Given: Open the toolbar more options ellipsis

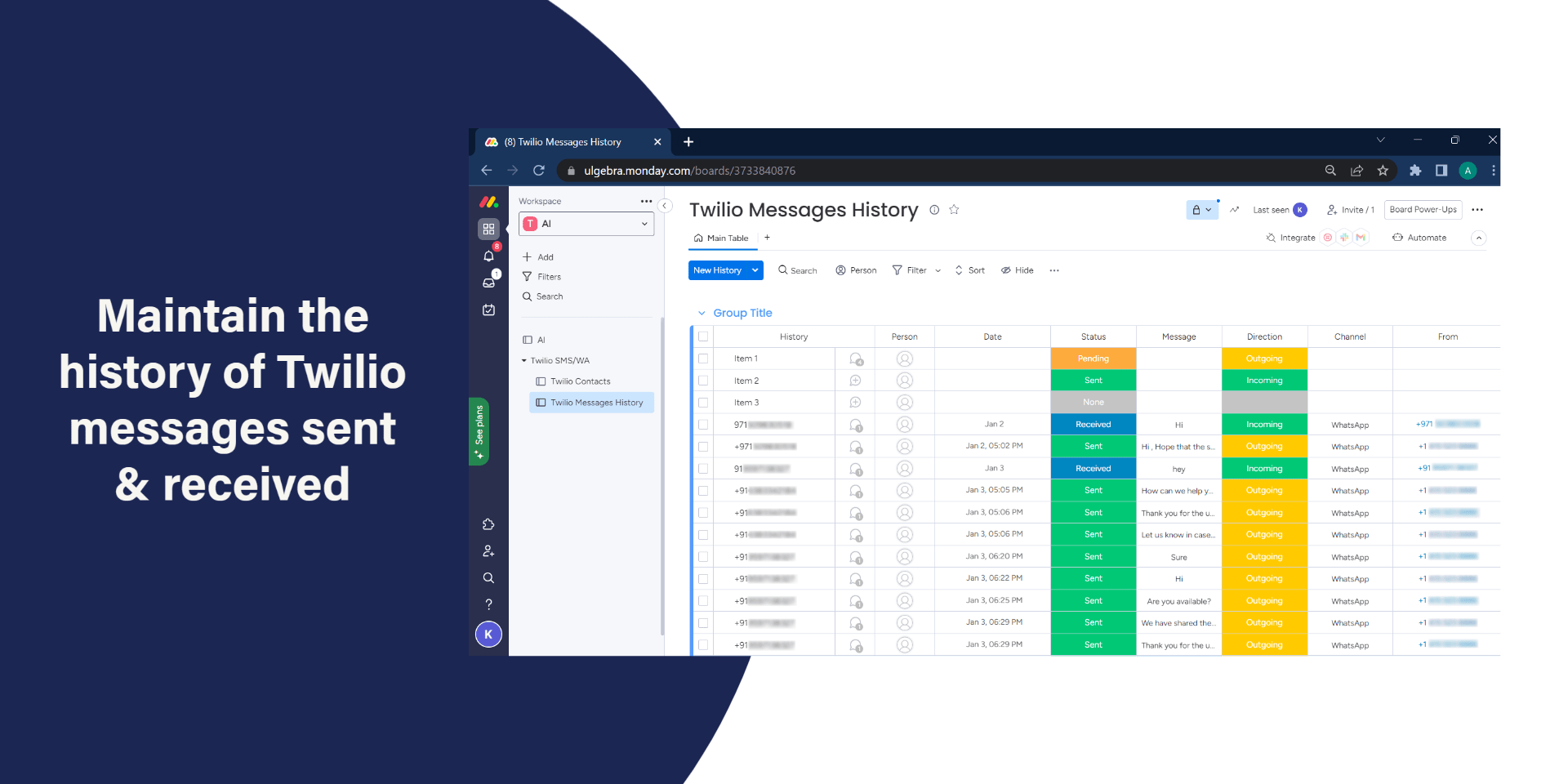Looking at the screenshot, I should 1054,270.
